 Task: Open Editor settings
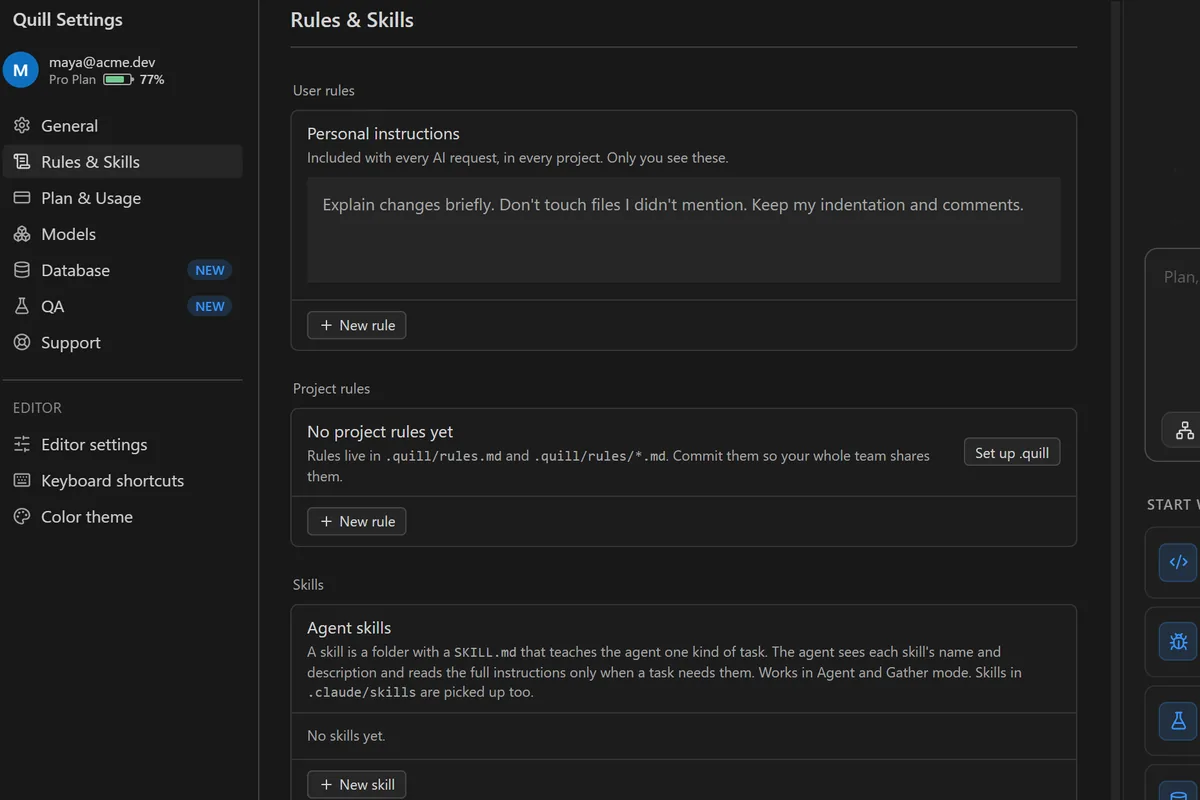pos(122,444)
